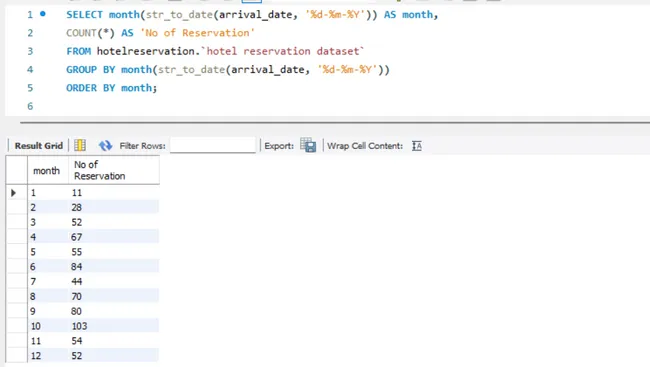Click reservation count 52 in month 3 row
This screenshot has height=367, width=650.
pos(114,222)
